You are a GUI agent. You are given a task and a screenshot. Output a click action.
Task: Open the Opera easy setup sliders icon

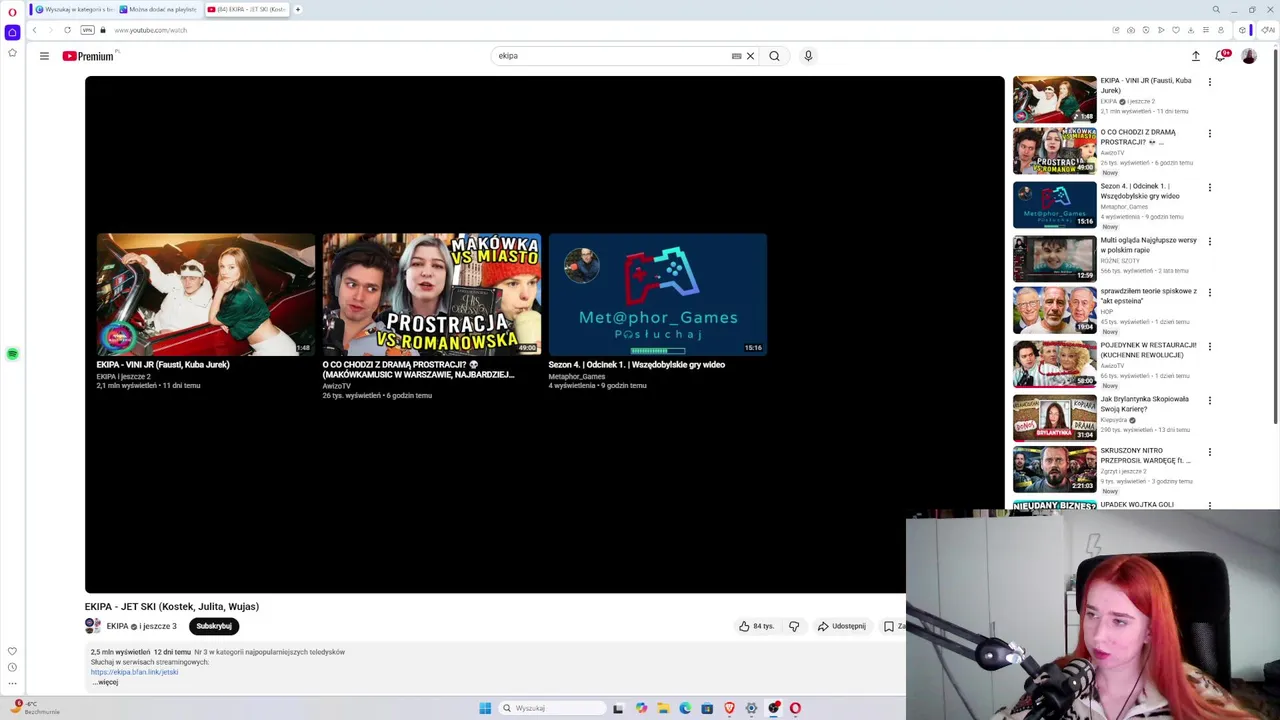click(1206, 30)
